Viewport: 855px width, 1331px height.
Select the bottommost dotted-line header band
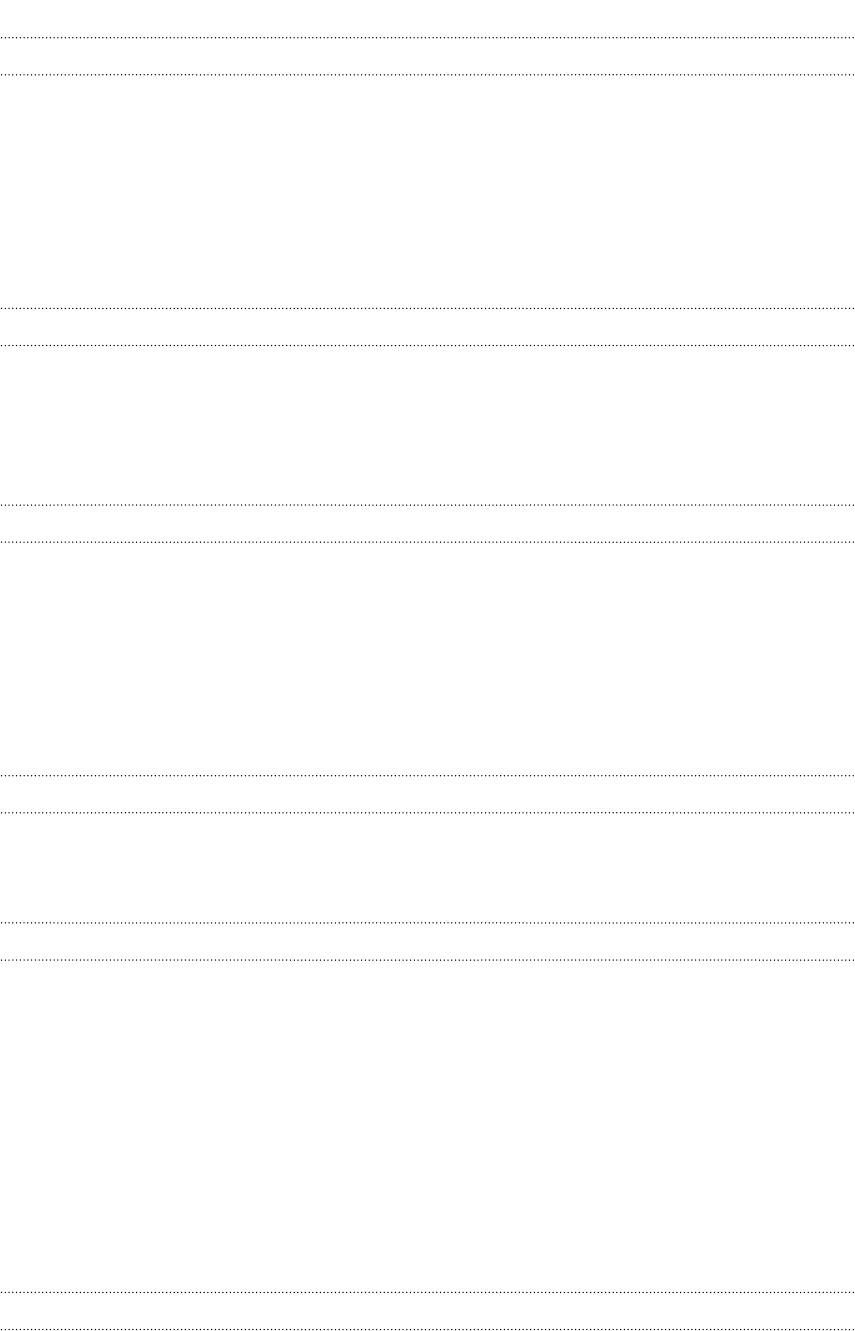(x=427, y=1311)
